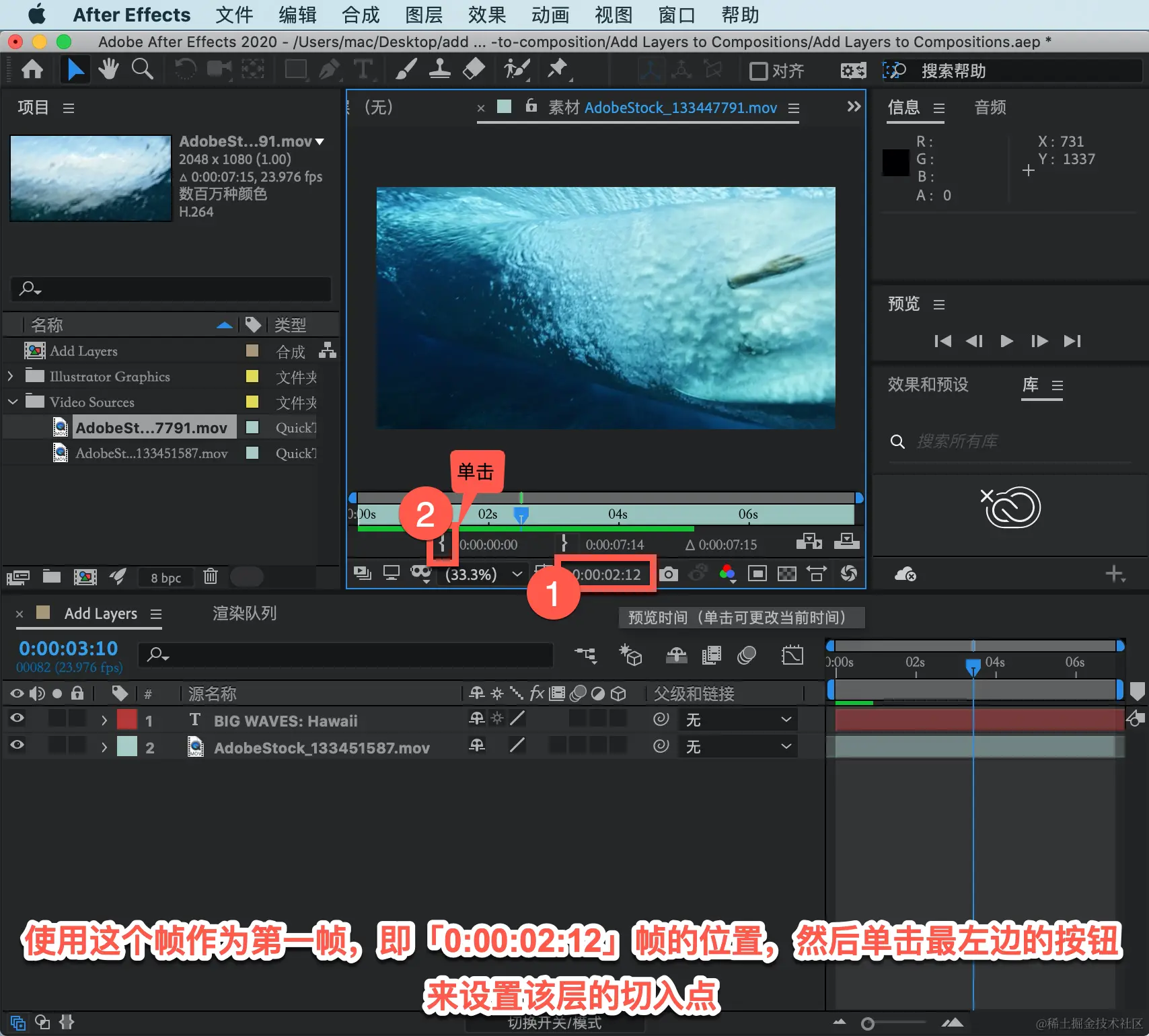The height and width of the screenshot is (1036, 1149).
Task: Select the Rotation tool
Action: (x=185, y=69)
